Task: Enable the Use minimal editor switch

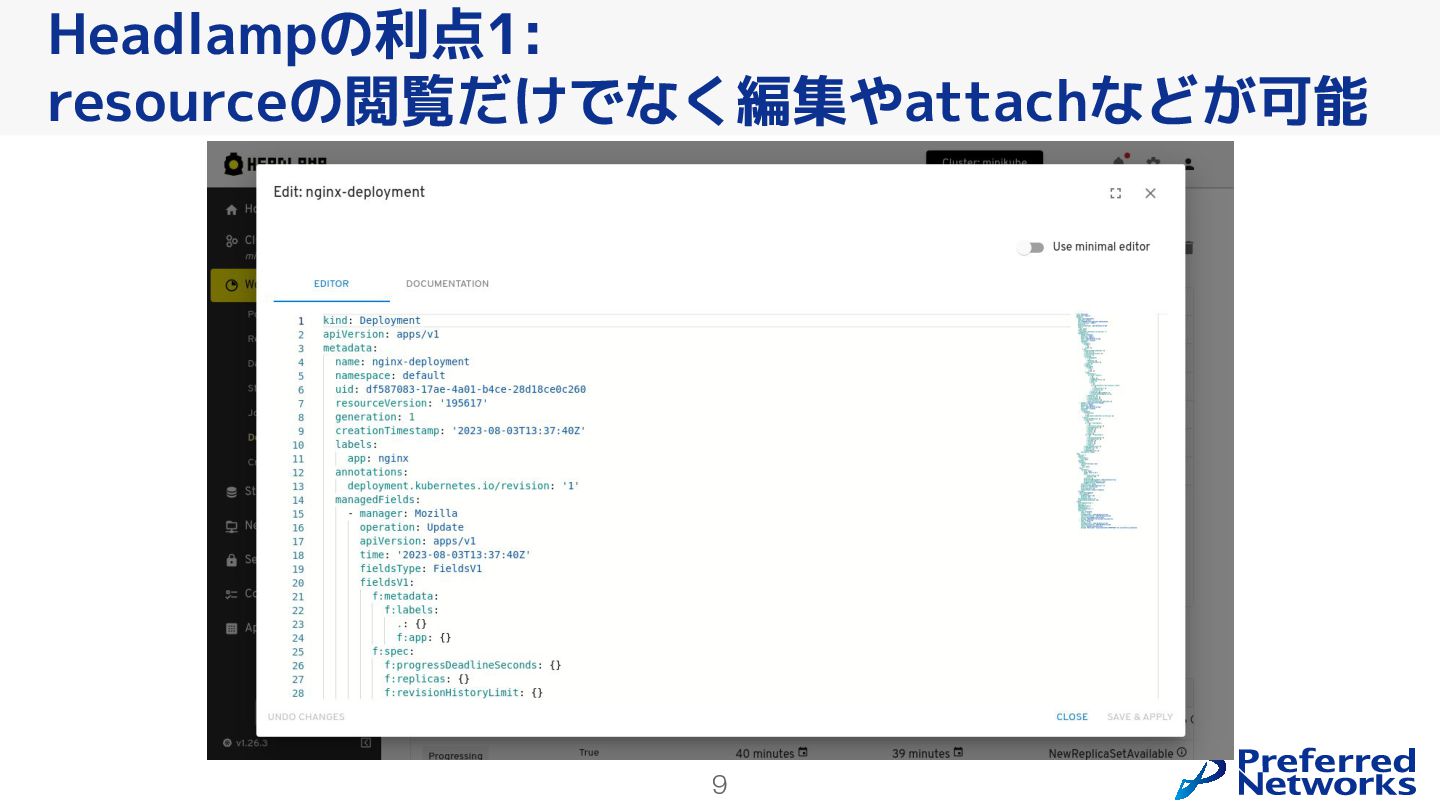Action: click(x=1030, y=247)
